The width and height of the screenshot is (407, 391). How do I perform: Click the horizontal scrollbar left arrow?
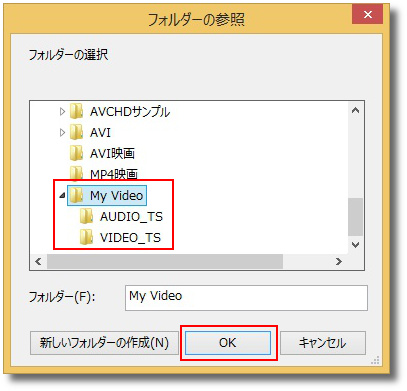(x=38, y=261)
